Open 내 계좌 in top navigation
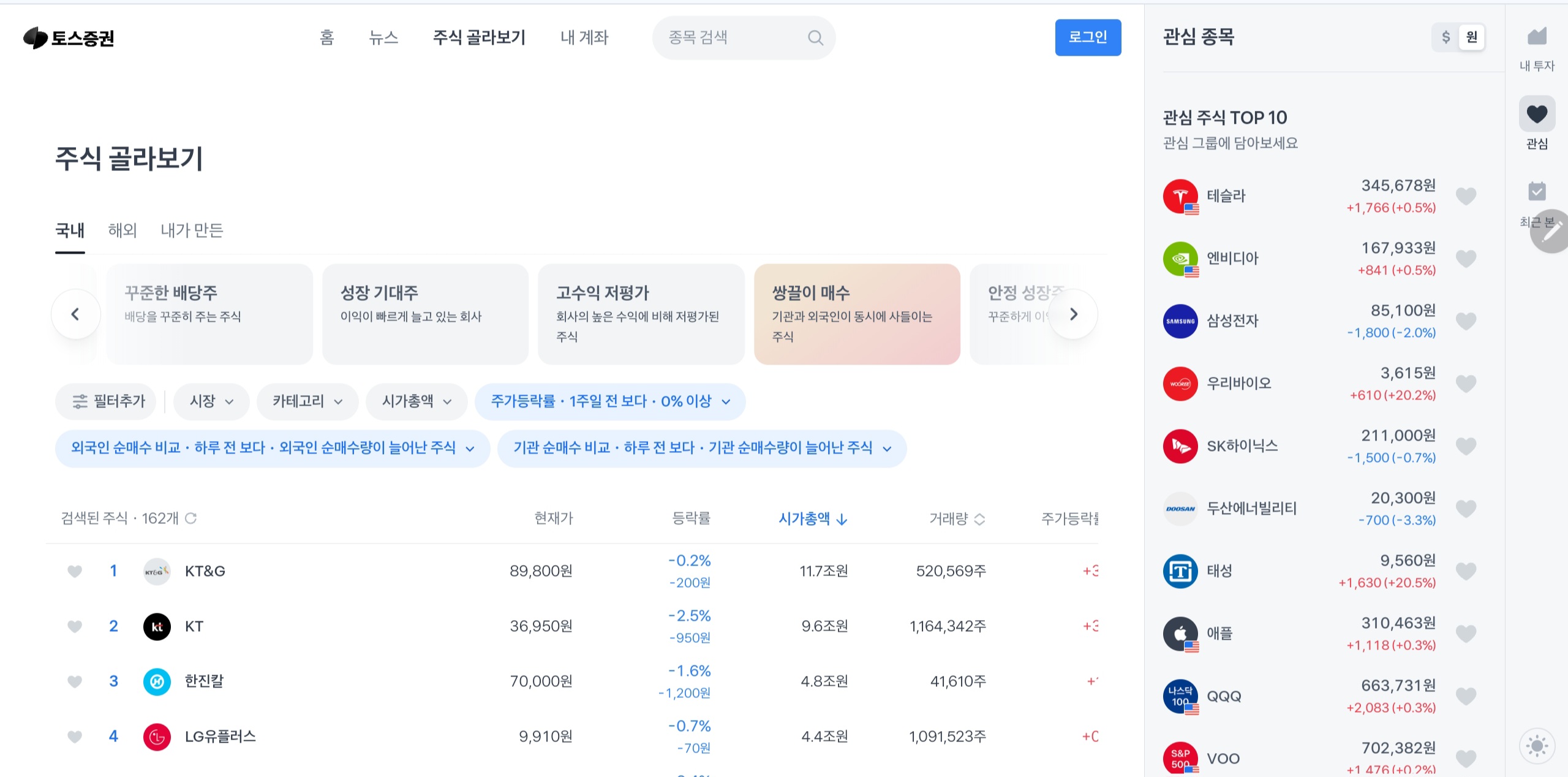Image resolution: width=1568 pixels, height=777 pixels. click(584, 38)
